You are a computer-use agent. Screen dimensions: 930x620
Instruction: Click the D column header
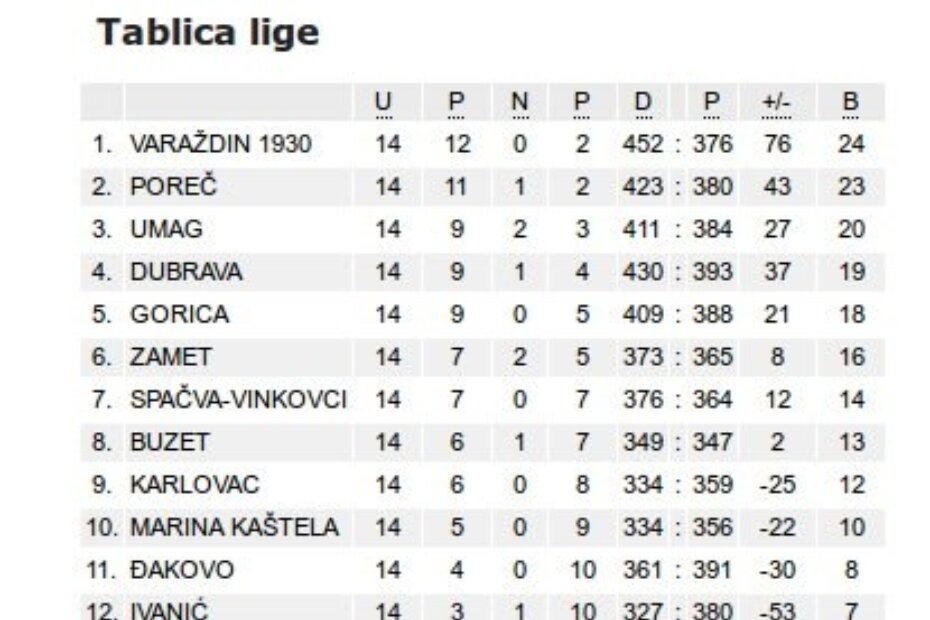642,102
